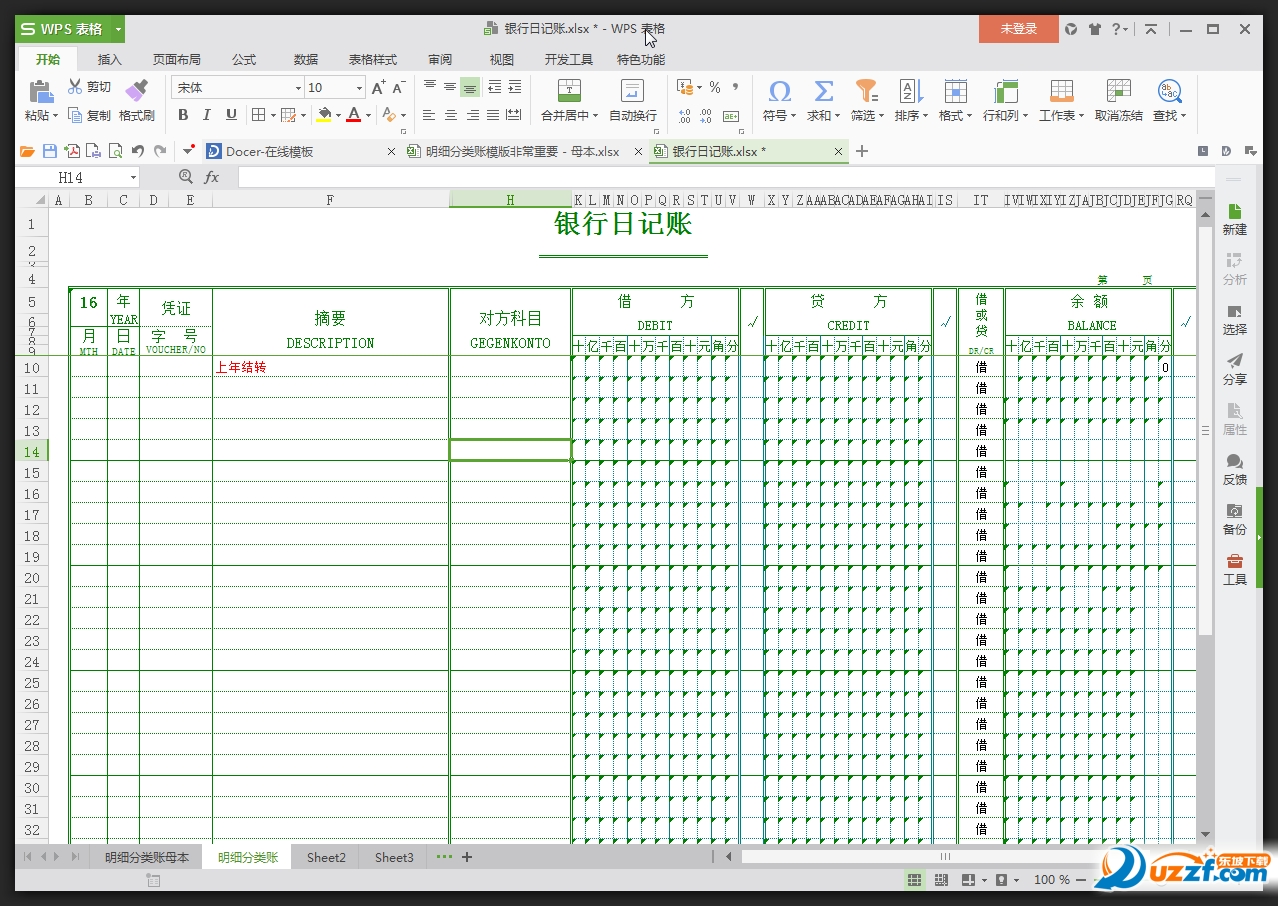Screen dimensions: 1278x906
Task: Insert symbol via Omega icon
Action: coord(779,92)
